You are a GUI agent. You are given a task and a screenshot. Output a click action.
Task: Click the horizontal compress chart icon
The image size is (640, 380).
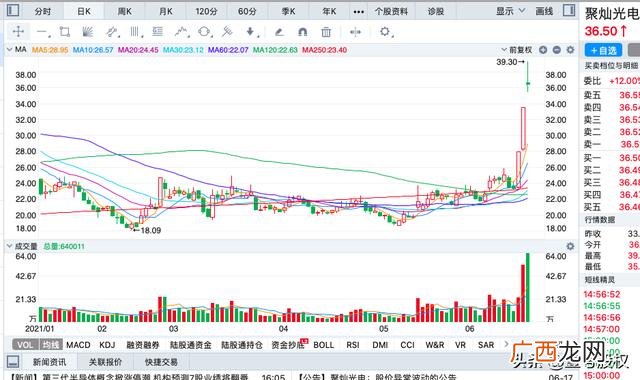point(356,31)
